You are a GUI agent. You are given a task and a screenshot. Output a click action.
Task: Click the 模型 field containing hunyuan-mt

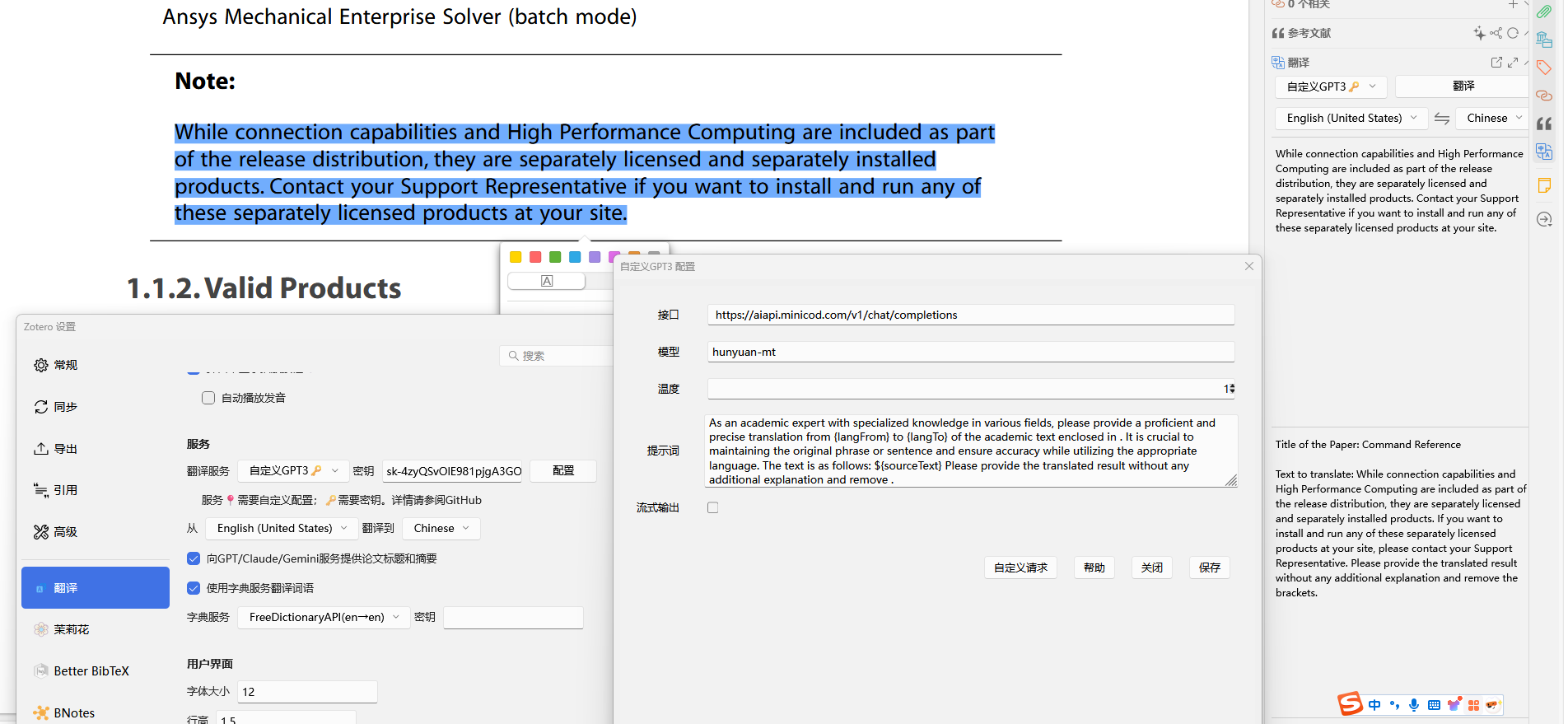pyautogui.click(x=970, y=353)
